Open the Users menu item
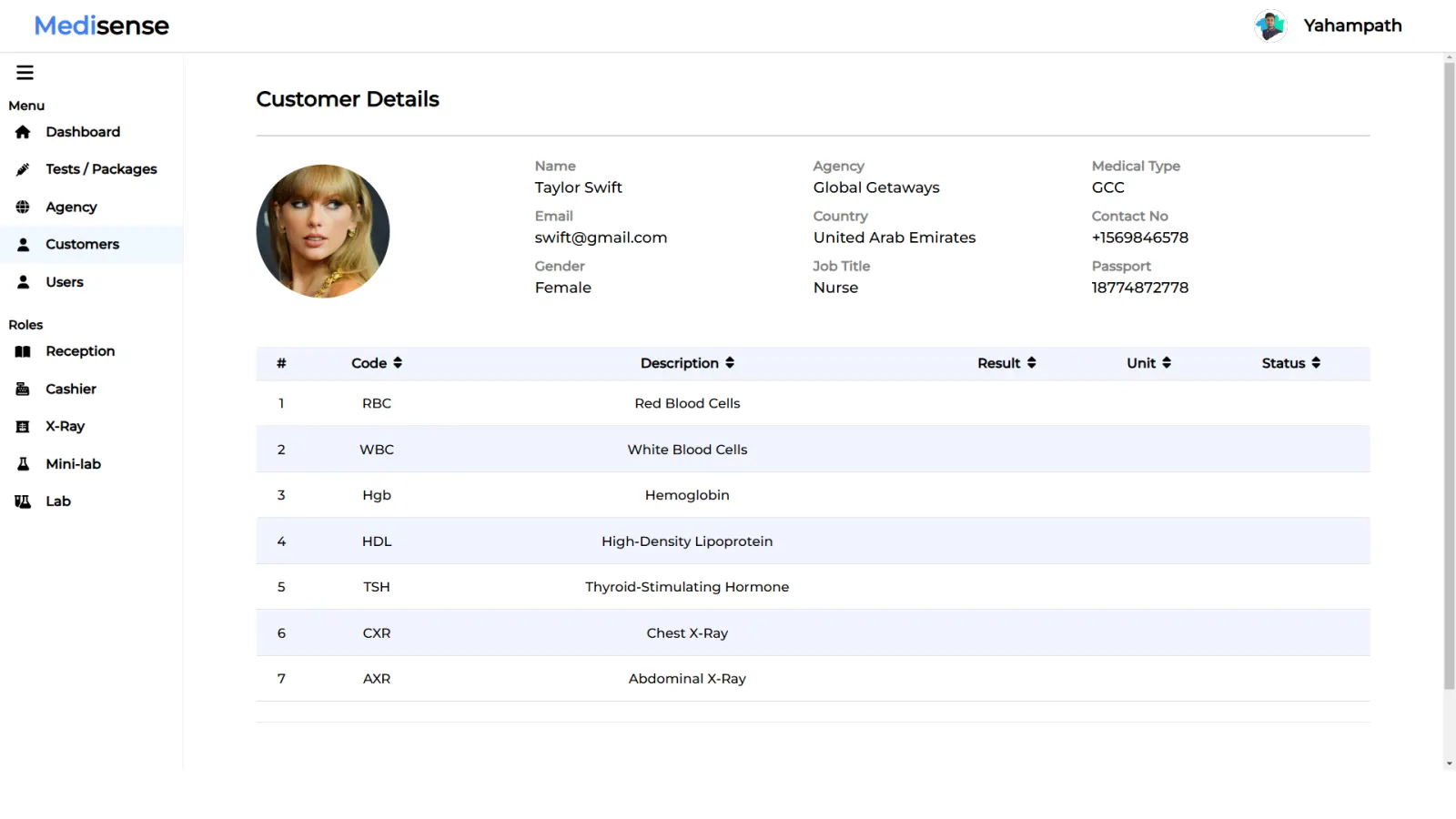Image resolution: width=1456 pixels, height=819 pixels. [91, 282]
